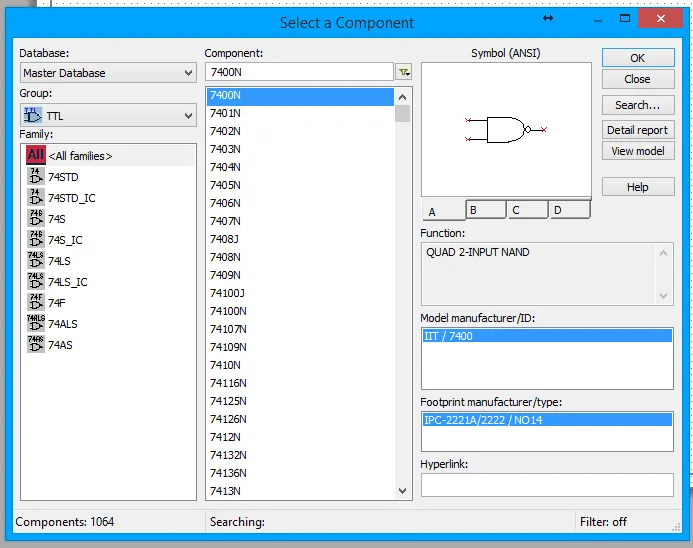693x548 pixels.
Task: Switch to symbol section tab B
Action: (x=486, y=210)
